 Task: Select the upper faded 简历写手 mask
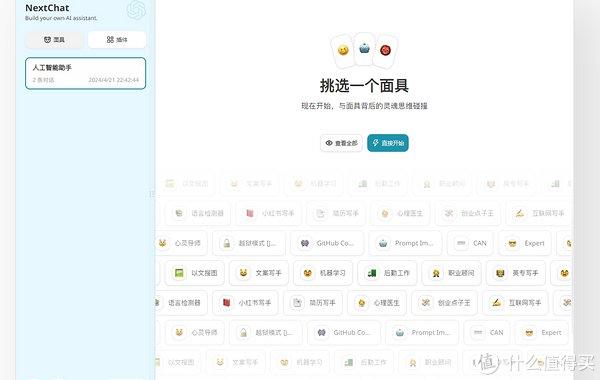[336, 213]
